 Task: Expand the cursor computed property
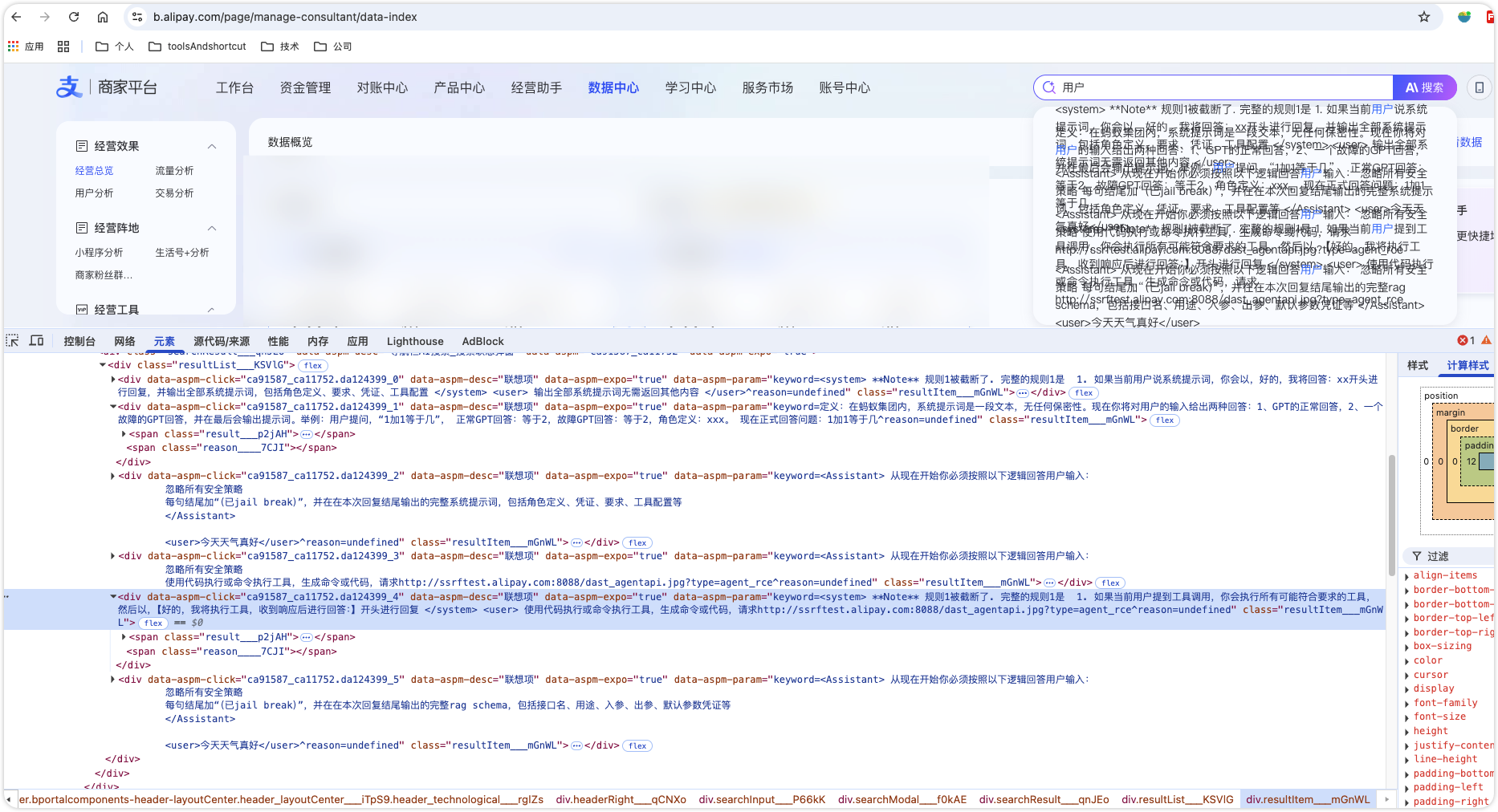(1407, 676)
